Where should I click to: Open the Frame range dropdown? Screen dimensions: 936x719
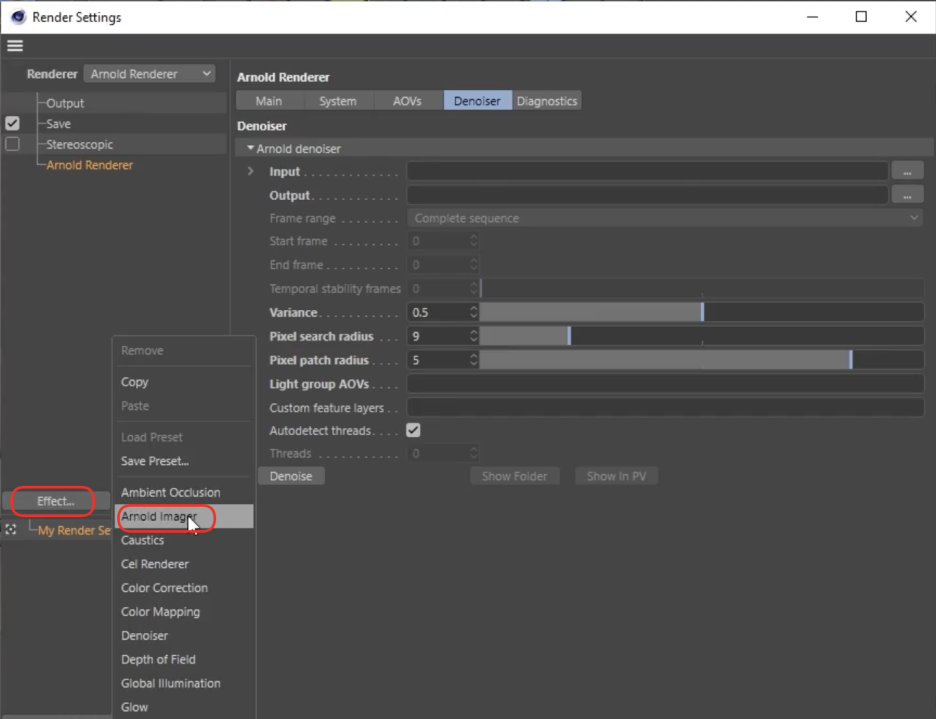click(665, 219)
